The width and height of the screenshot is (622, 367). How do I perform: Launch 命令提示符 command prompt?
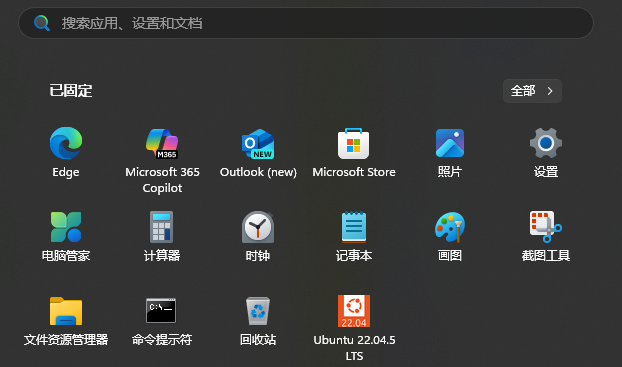(x=161, y=311)
